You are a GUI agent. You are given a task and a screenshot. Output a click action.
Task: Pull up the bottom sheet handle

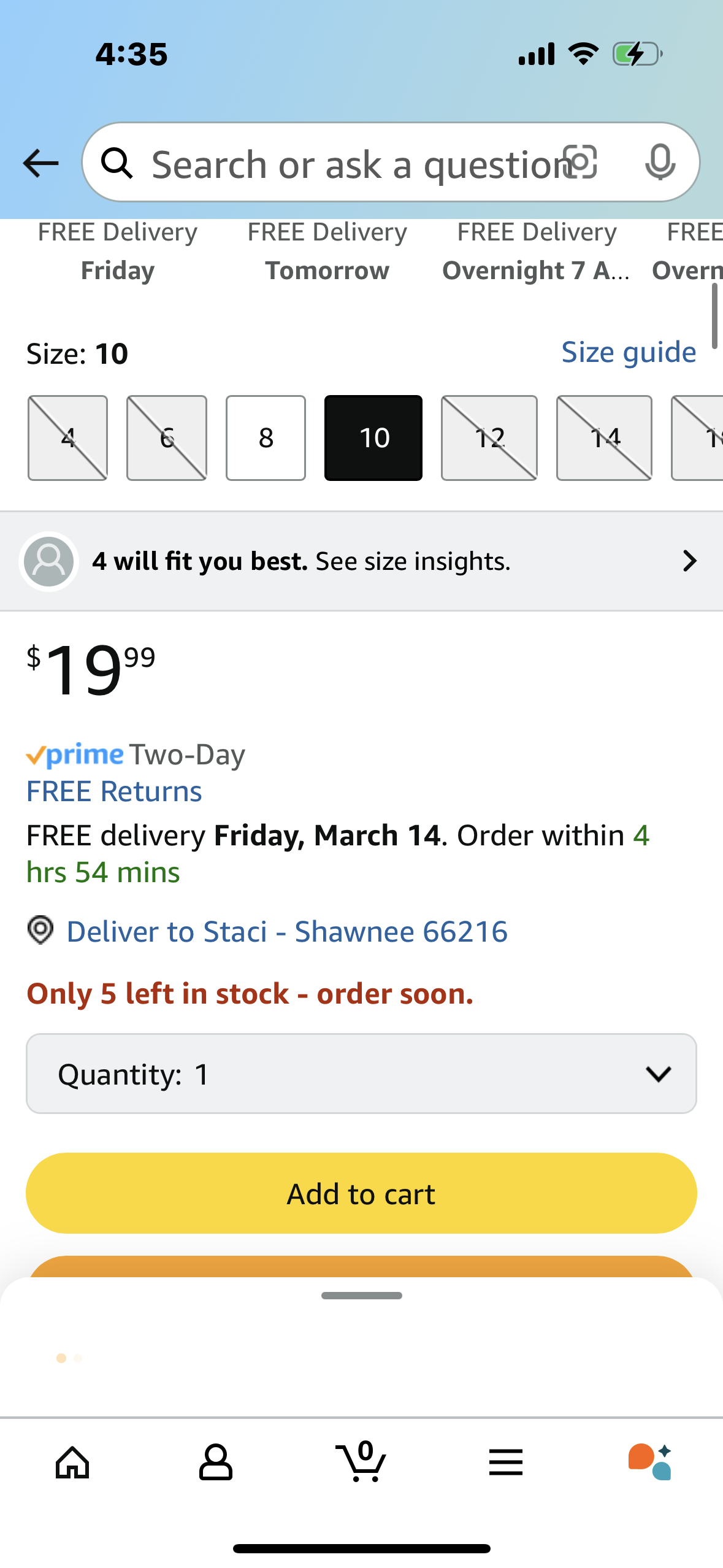pyautogui.click(x=361, y=1296)
